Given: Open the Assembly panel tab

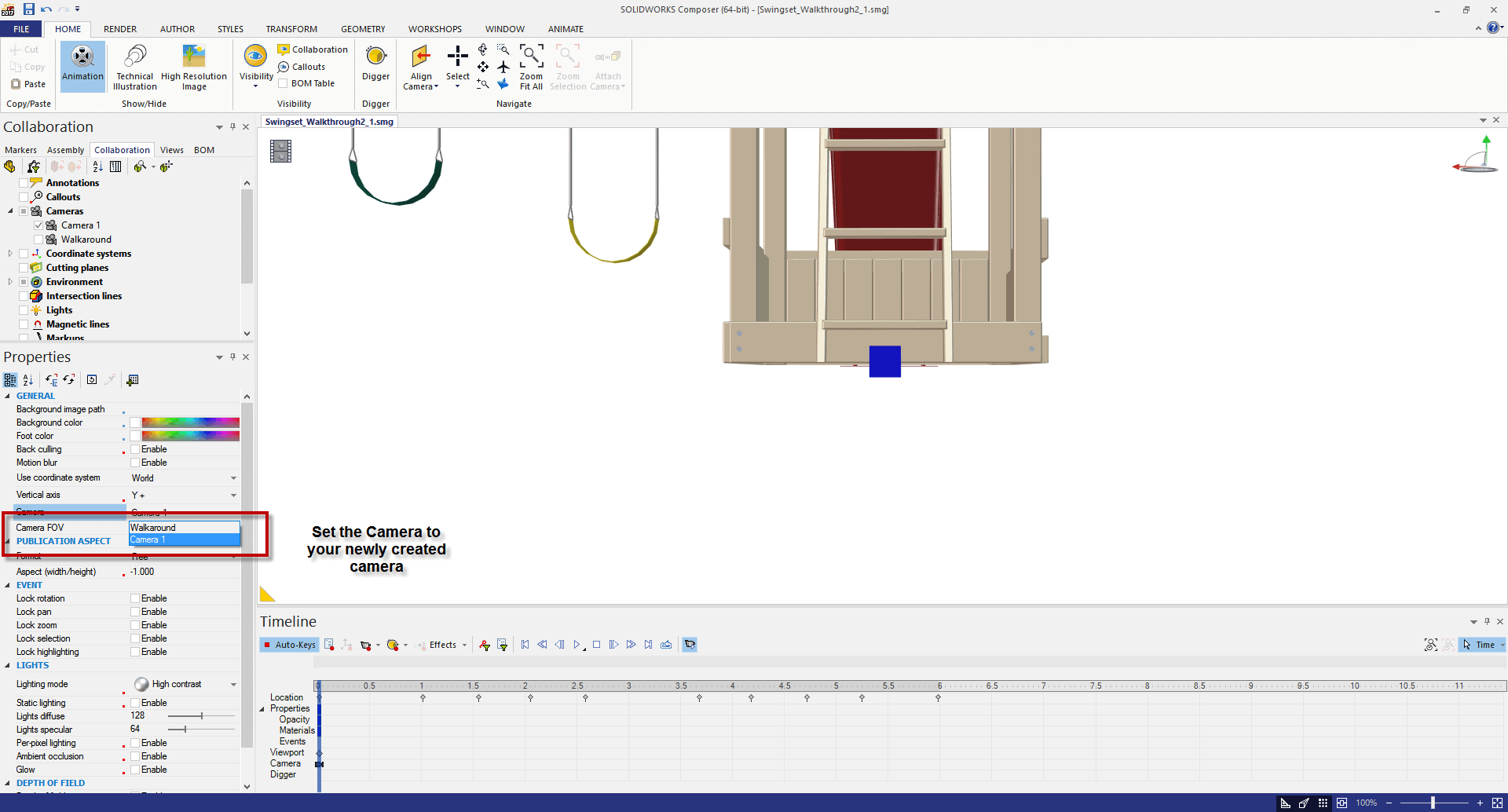Looking at the screenshot, I should point(65,150).
